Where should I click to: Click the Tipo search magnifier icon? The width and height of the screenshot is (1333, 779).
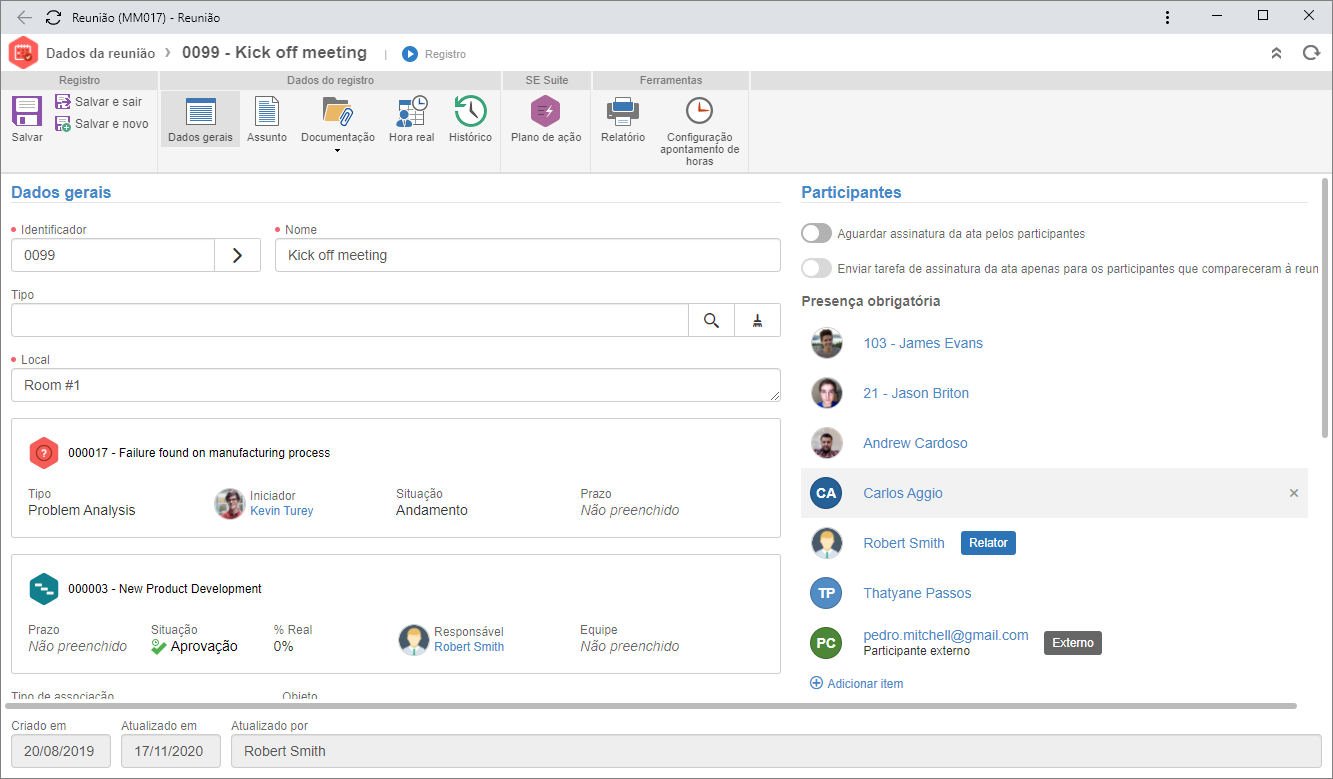click(x=712, y=320)
